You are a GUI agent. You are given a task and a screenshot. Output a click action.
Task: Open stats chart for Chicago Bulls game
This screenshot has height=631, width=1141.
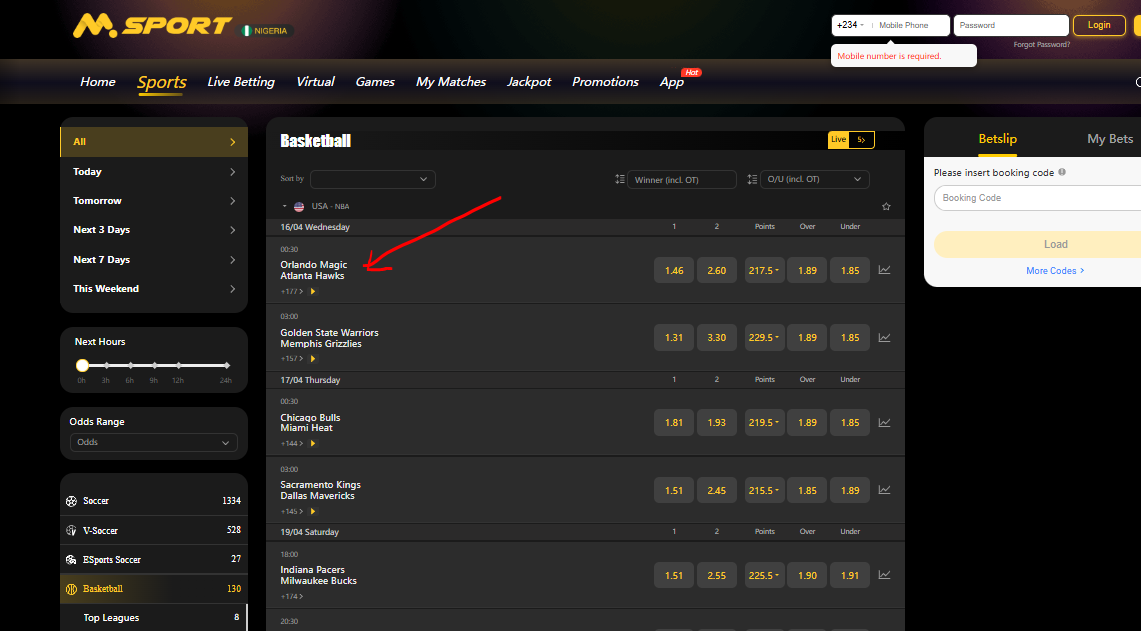tap(884, 423)
